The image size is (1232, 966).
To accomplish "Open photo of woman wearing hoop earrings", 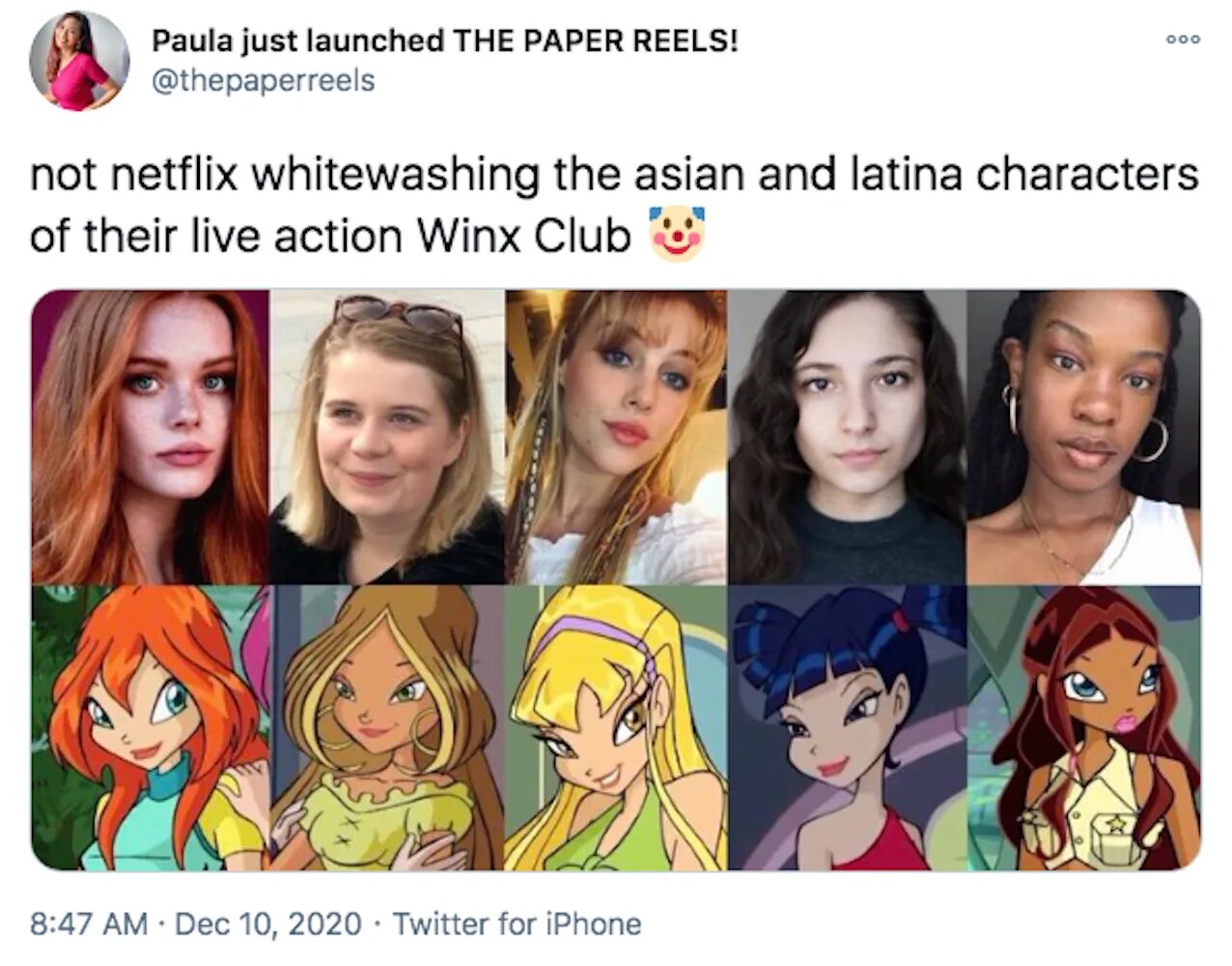I will tap(1084, 437).
